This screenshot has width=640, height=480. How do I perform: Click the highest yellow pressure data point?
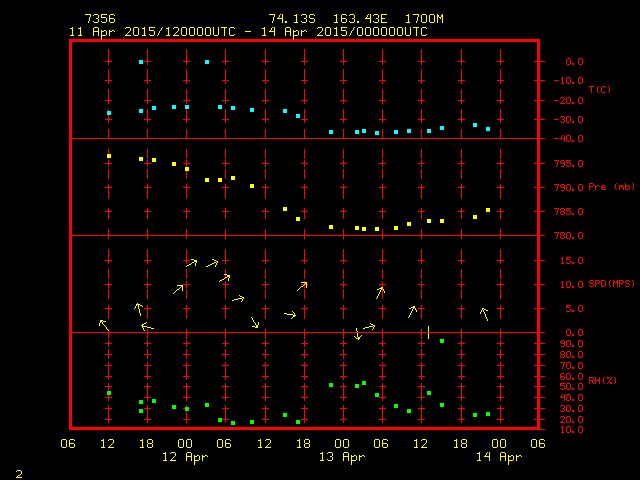109,156
